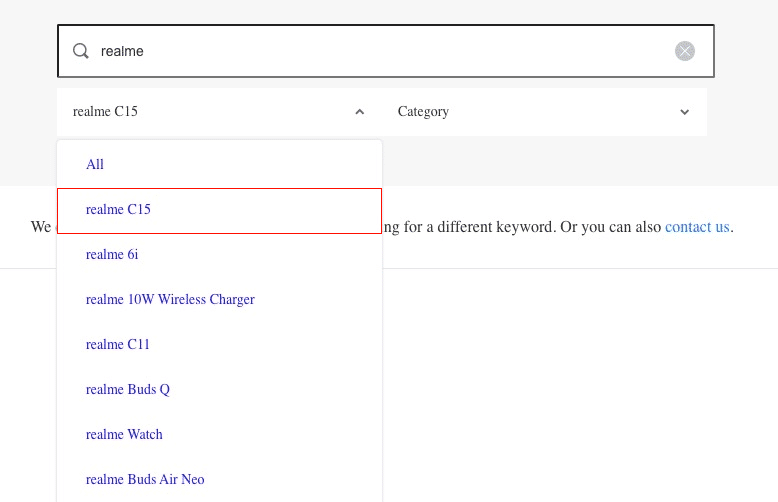Choose 'realme C15' from the dropdown list

click(x=219, y=210)
